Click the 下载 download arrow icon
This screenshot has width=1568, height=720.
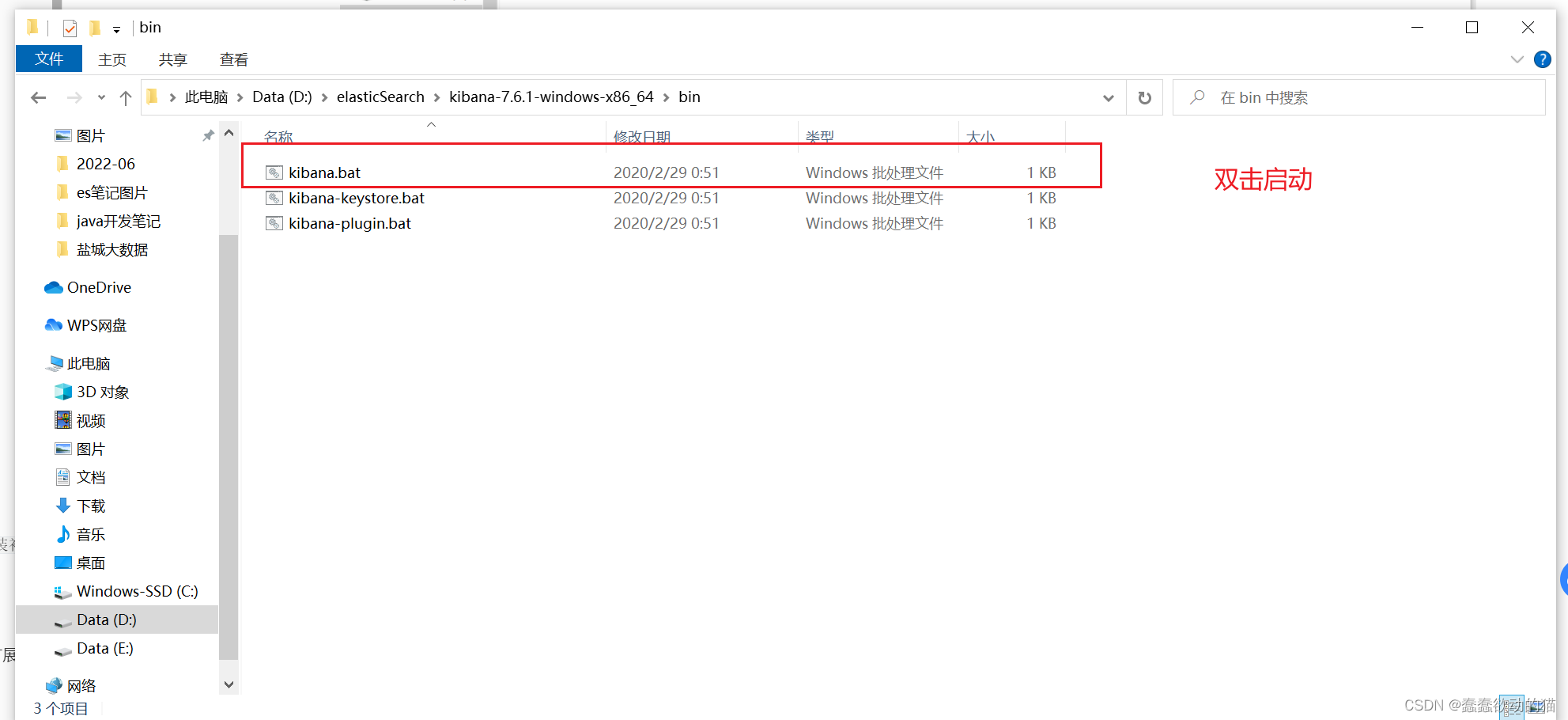click(x=63, y=506)
